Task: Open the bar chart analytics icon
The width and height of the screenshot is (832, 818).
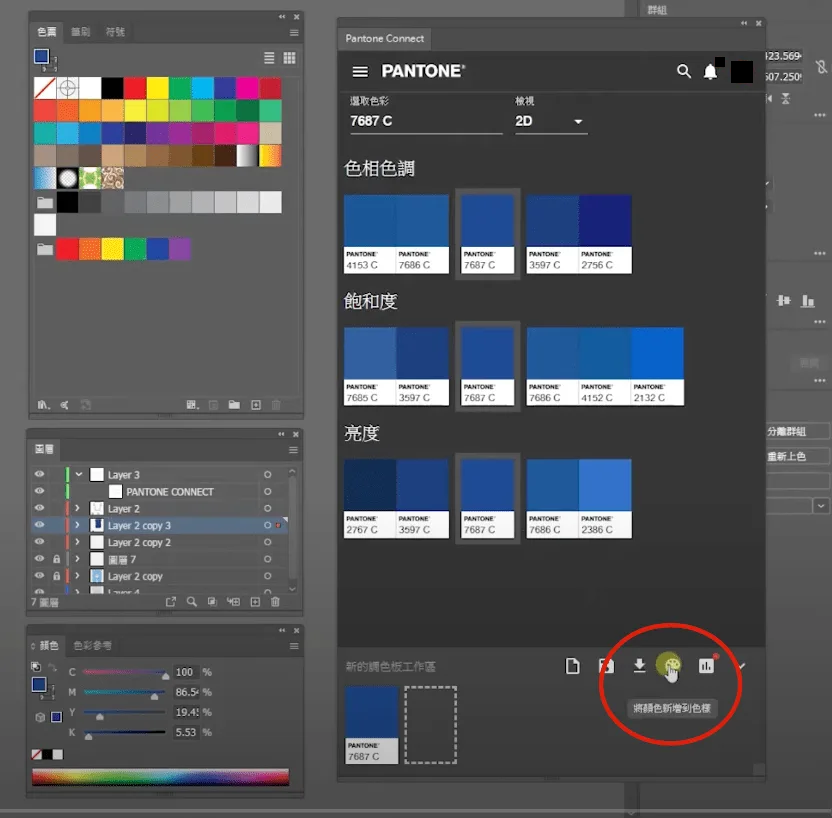Action: (706, 665)
